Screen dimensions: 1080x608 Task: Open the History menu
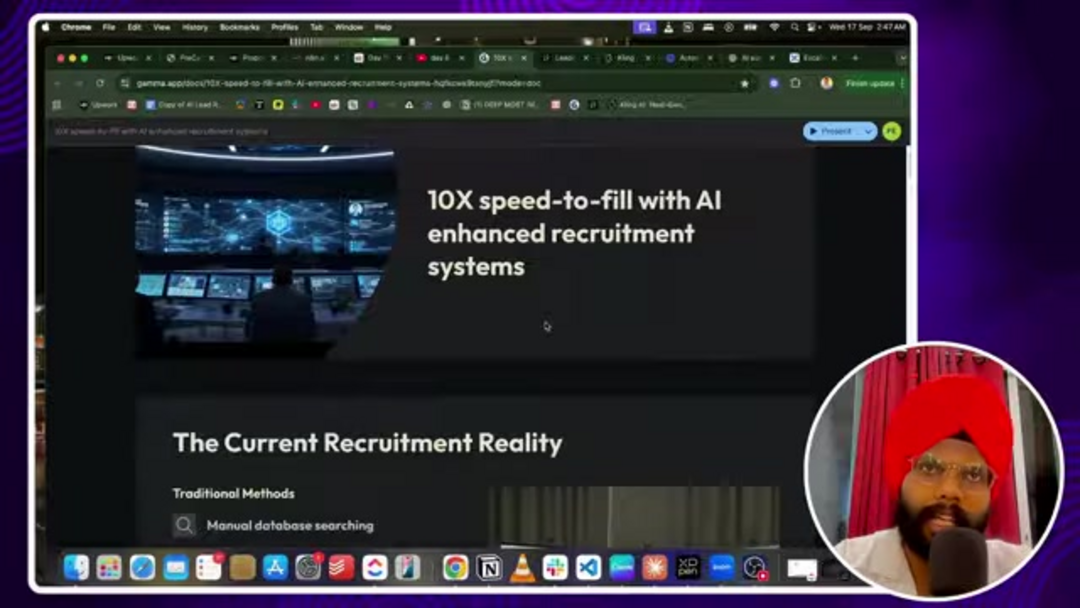coord(195,27)
